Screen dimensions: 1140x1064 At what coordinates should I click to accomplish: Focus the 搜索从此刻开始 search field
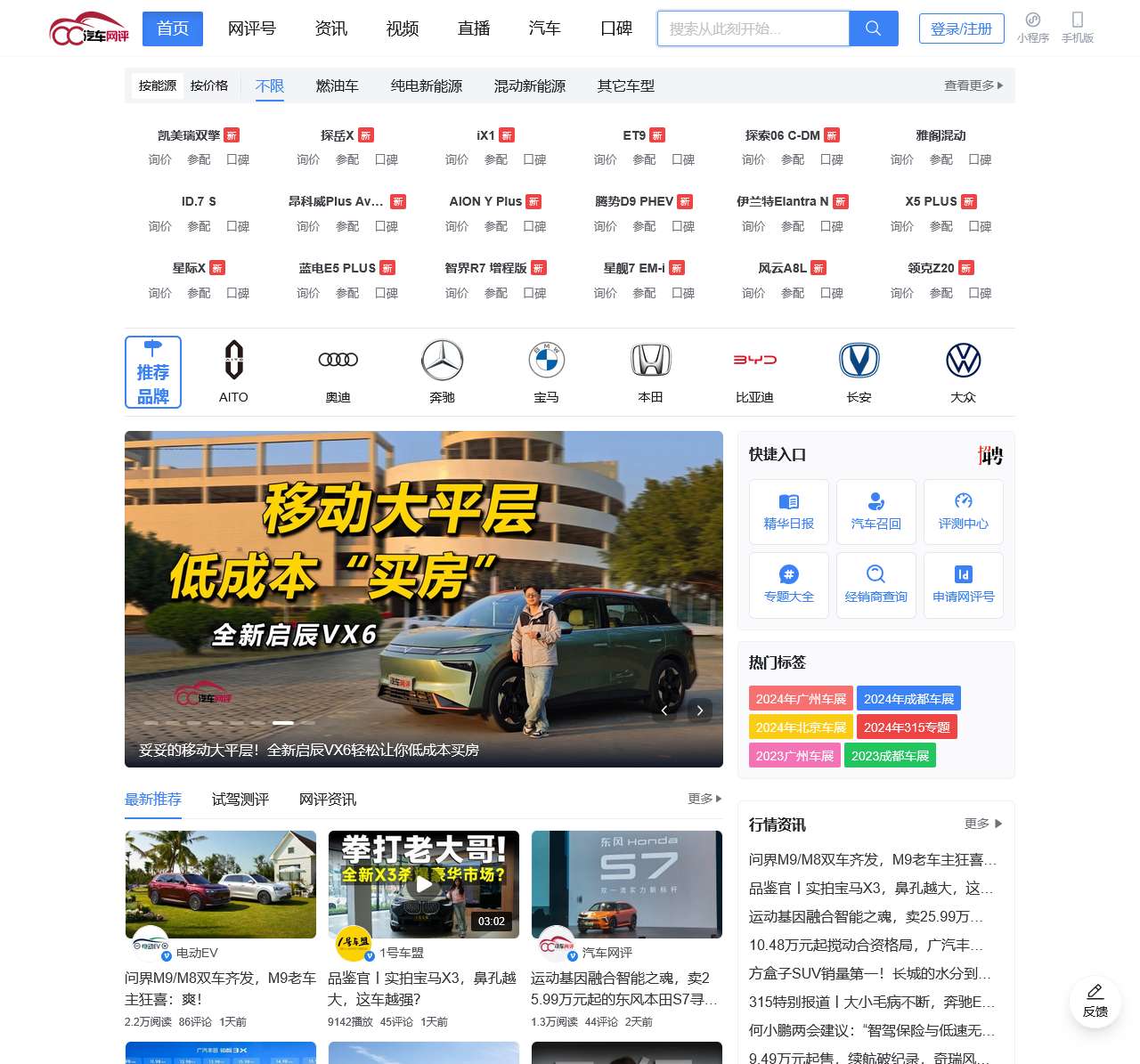753,28
